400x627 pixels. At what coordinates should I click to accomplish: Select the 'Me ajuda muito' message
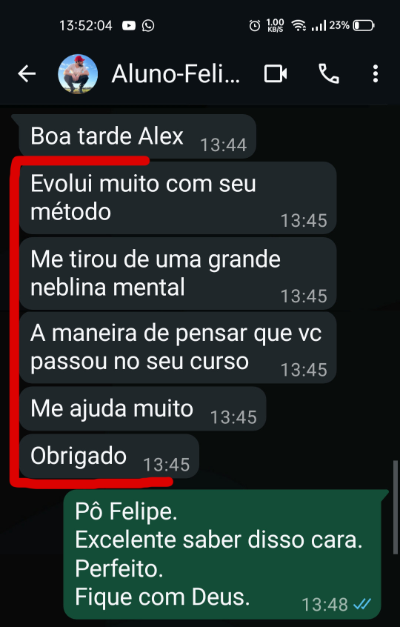[x=142, y=409]
